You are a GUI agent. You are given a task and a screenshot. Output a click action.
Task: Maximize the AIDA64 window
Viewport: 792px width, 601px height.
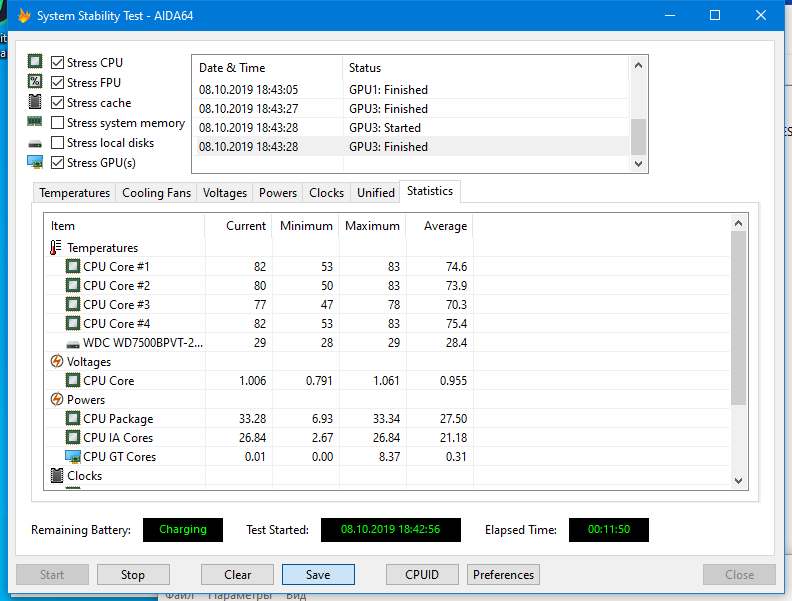point(715,16)
